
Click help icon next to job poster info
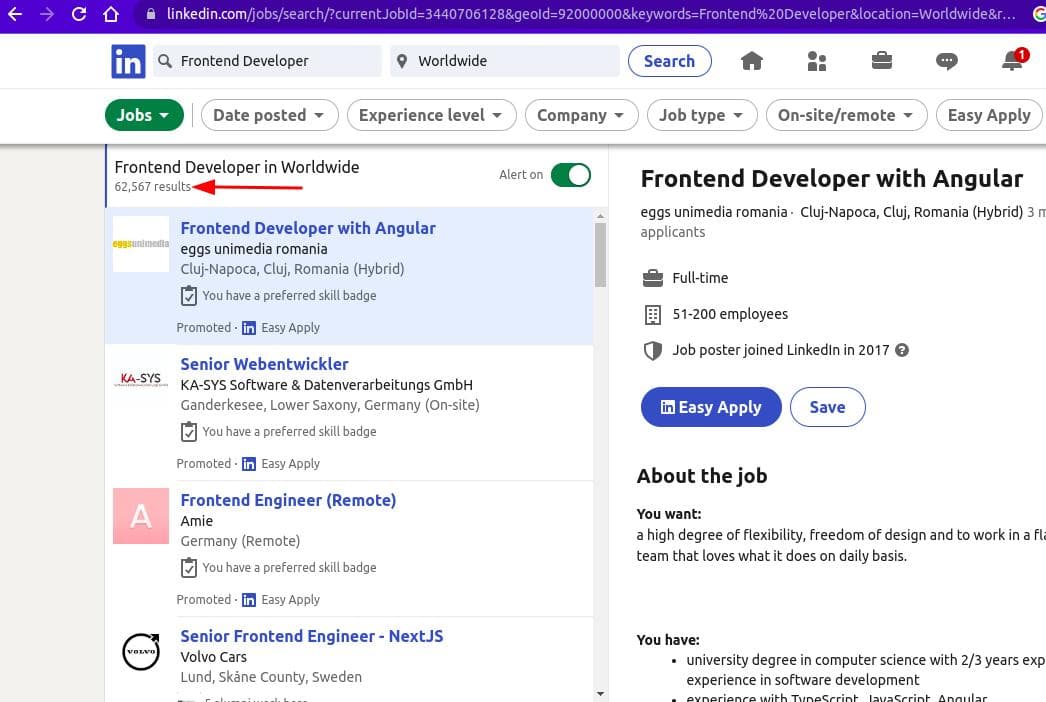902,350
